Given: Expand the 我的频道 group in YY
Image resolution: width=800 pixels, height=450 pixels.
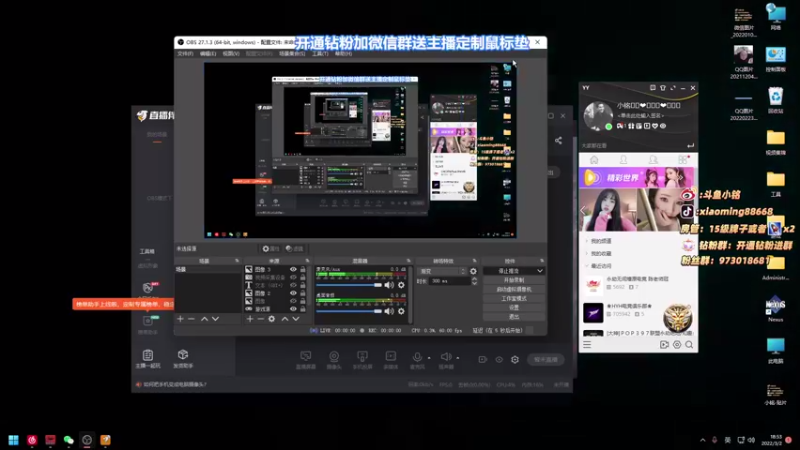Looking at the screenshot, I should [586, 241].
